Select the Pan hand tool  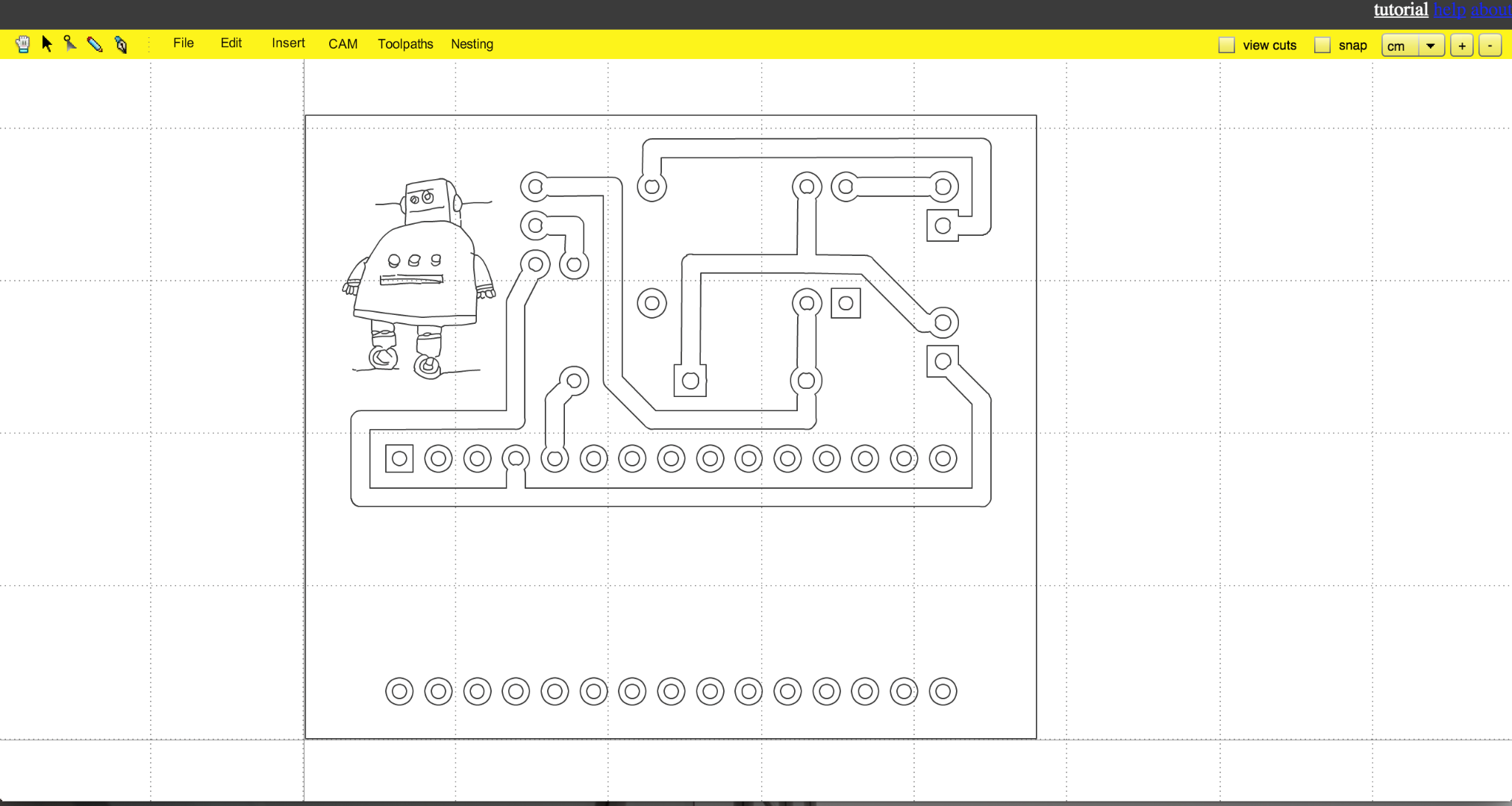22,45
